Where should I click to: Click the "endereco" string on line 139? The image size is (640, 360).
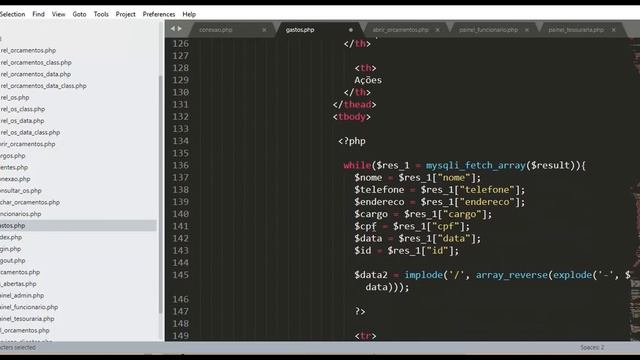coord(487,202)
